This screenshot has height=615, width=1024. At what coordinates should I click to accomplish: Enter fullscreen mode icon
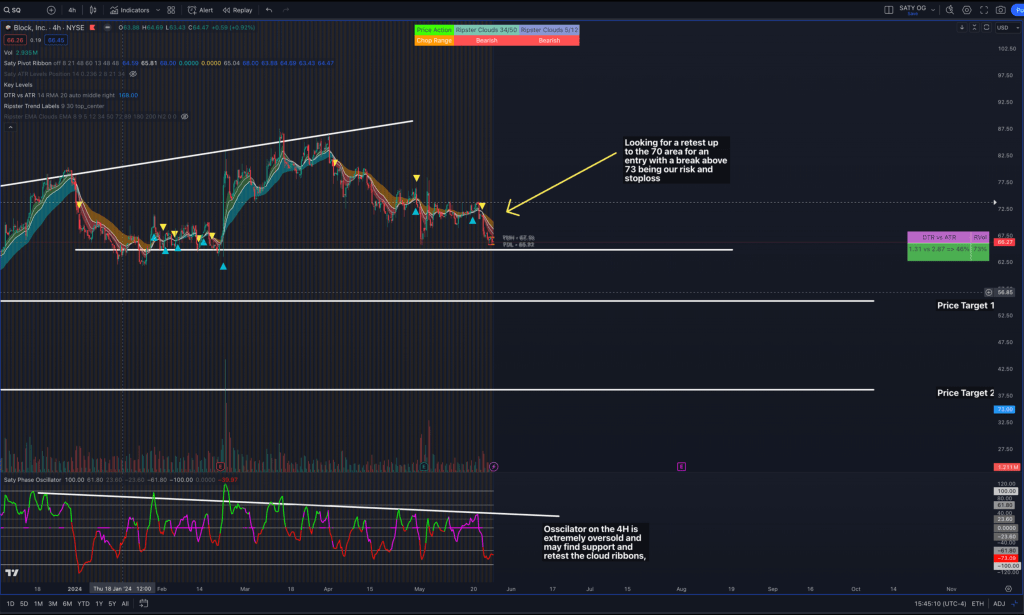(x=983, y=10)
